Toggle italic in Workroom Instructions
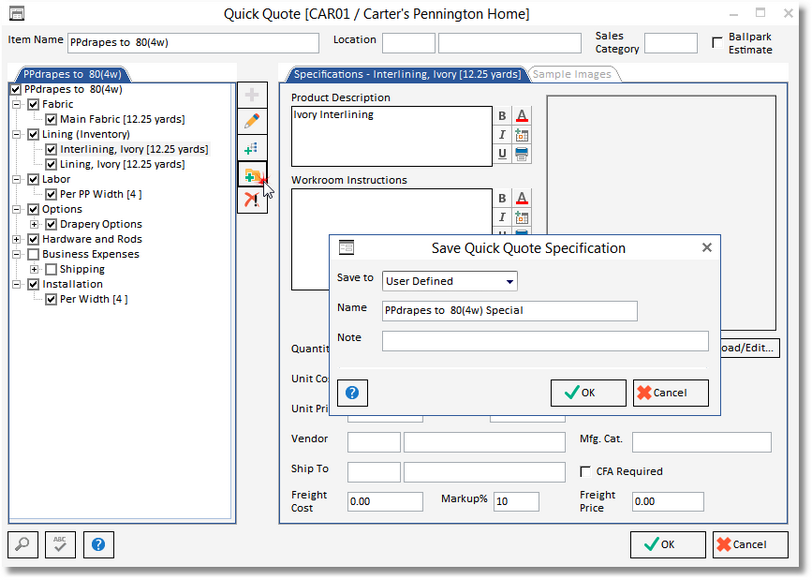Image resolution: width=812 pixels, height=580 pixels. [502, 217]
